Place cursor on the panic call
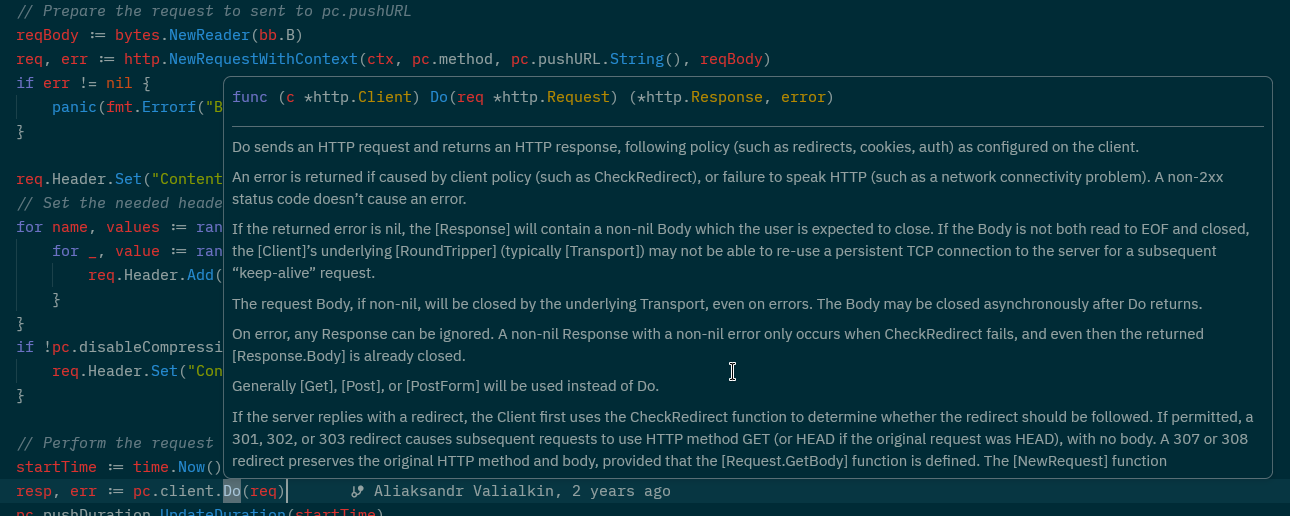 coord(73,107)
